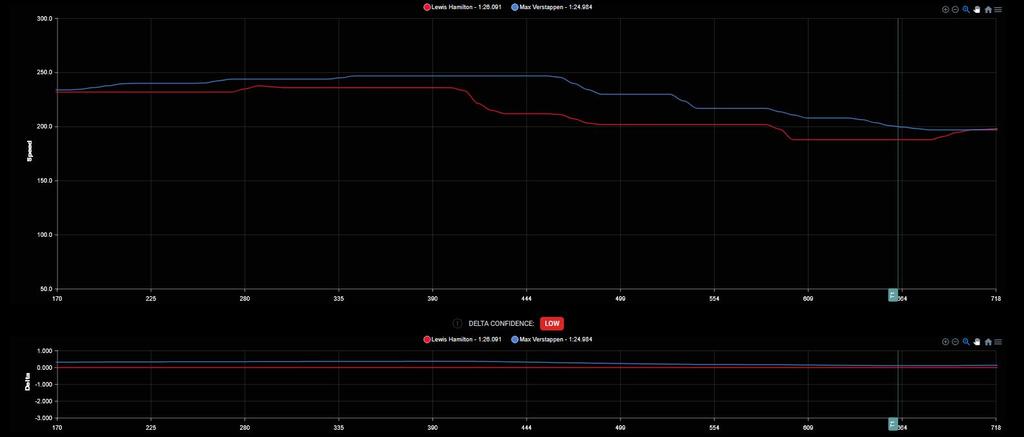The width and height of the screenshot is (1024, 437).
Task: Zoom in on the Speed chart
Action: [945, 10]
